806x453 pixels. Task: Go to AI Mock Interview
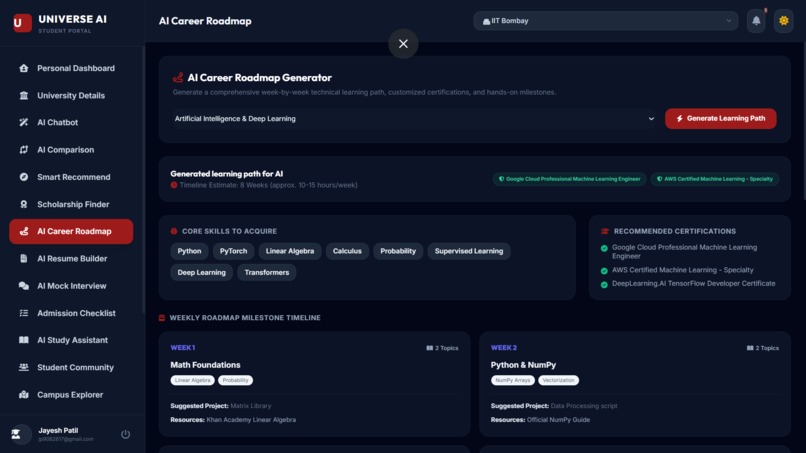tap(71, 286)
